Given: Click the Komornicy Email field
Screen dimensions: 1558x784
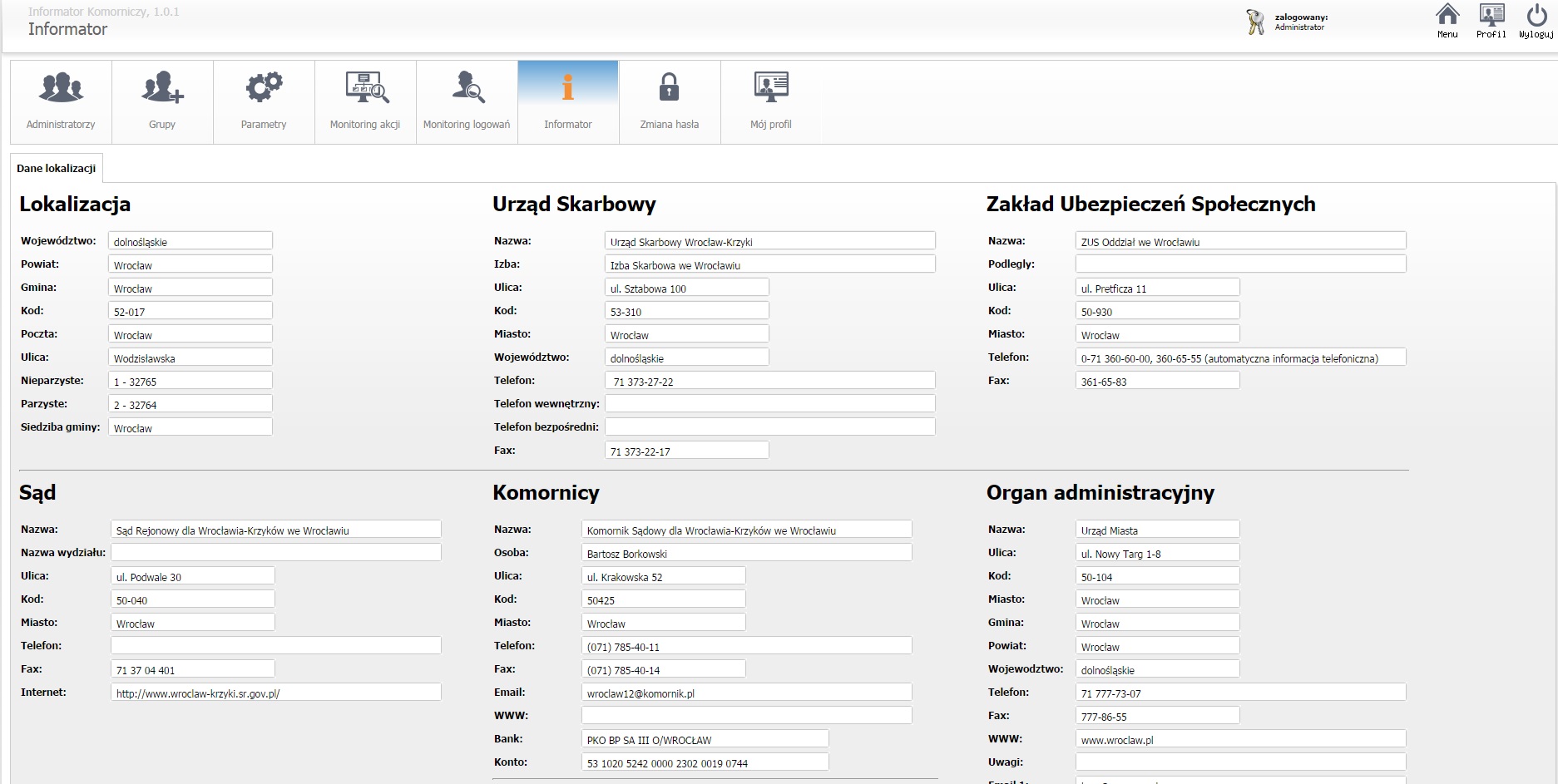Looking at the screenshot, I should 746,693.
